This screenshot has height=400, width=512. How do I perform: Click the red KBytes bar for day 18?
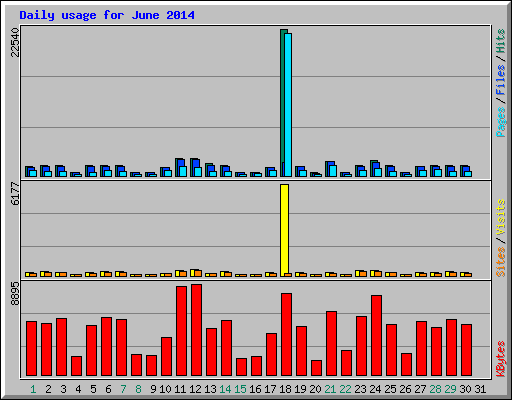pyautogui.click(x=286, y=335)
